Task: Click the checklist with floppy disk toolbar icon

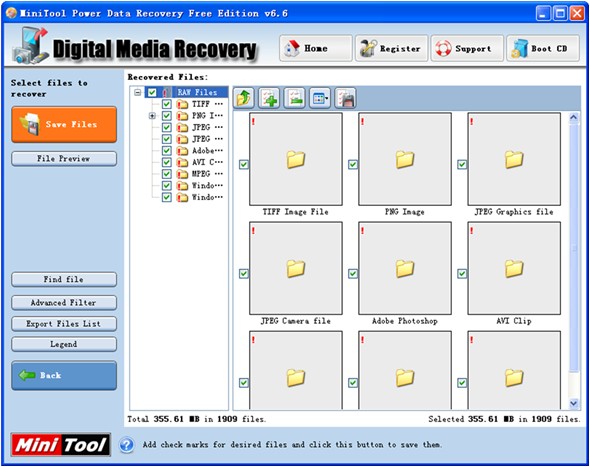Action: (x=345, y=99)
